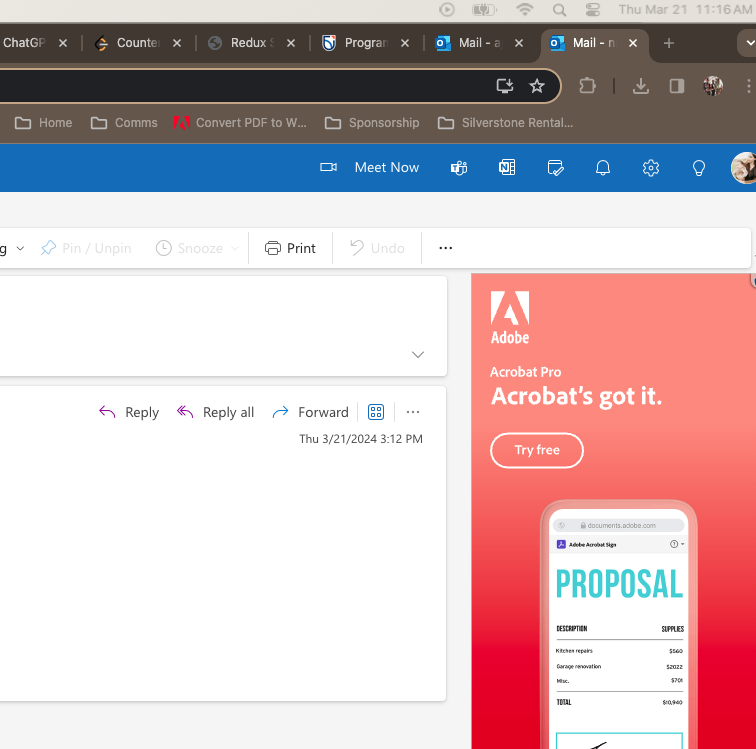The height and width of the screenshot is (749, 756).
Task: Close the active Mail tab
Action: [633, 43]
